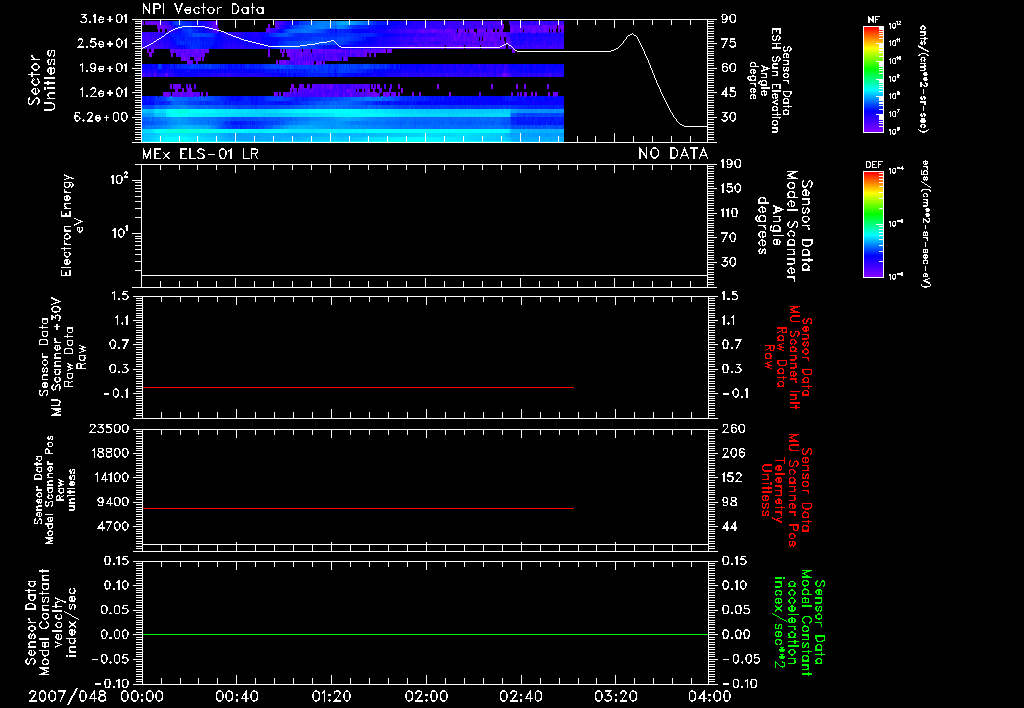Click the 70 scanner angle tick
Image resolution: width=1024 pixels, height=708 pixels.
point(729,237)
